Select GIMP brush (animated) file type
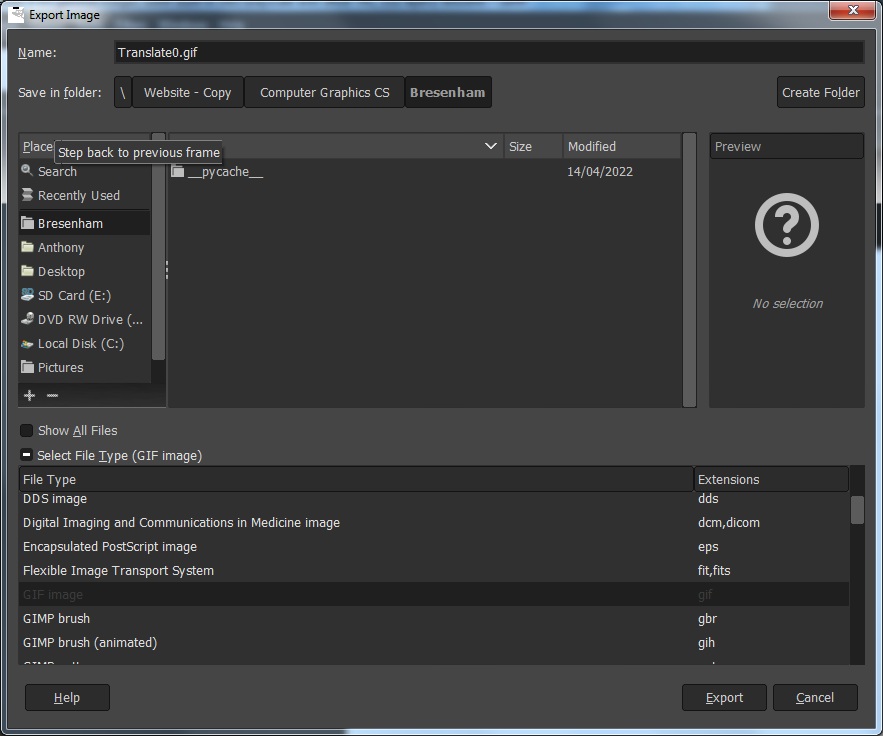883x736 pixels. point(434,642)
